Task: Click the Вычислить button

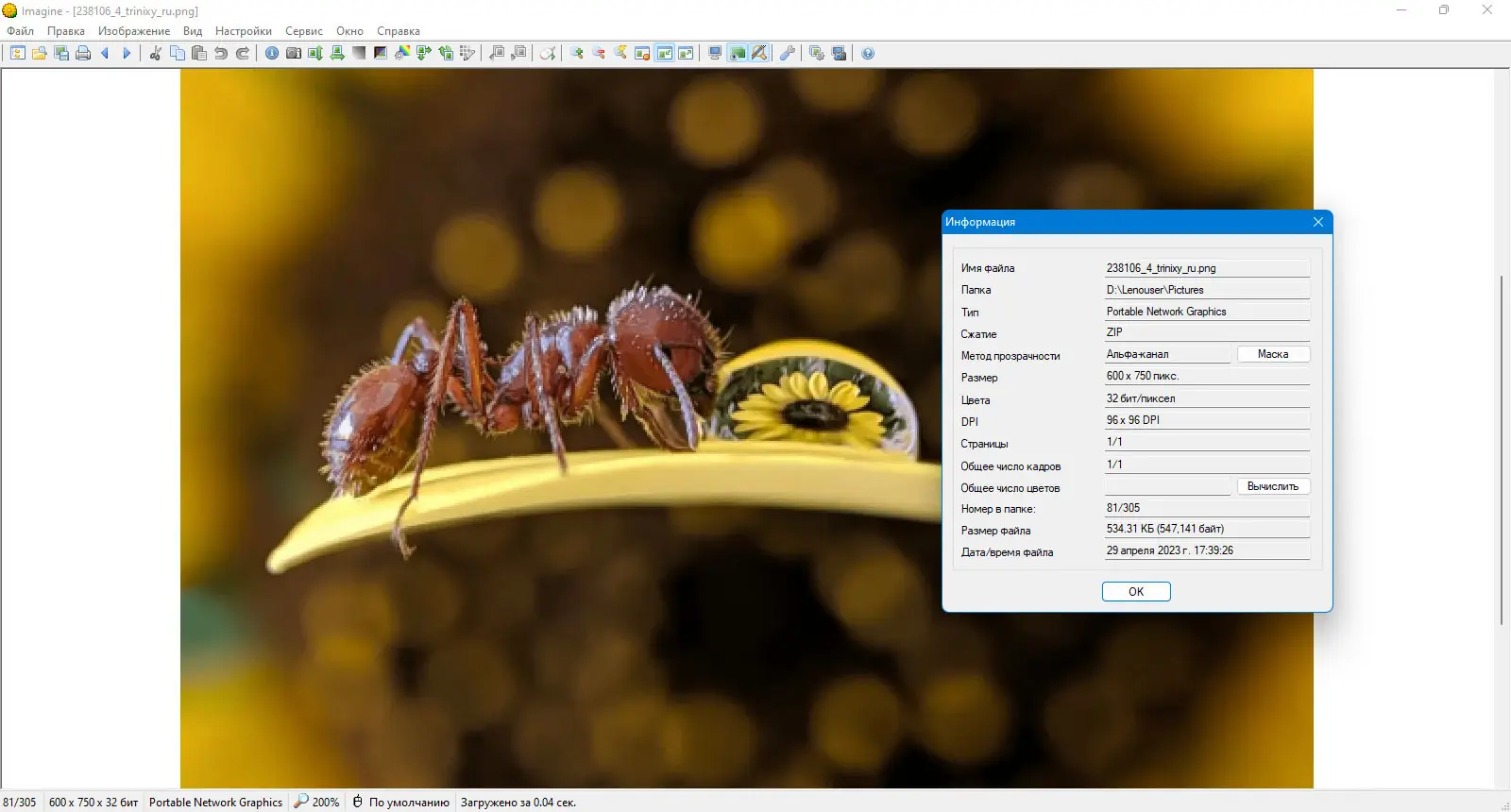Action: tap(1273, 486)
